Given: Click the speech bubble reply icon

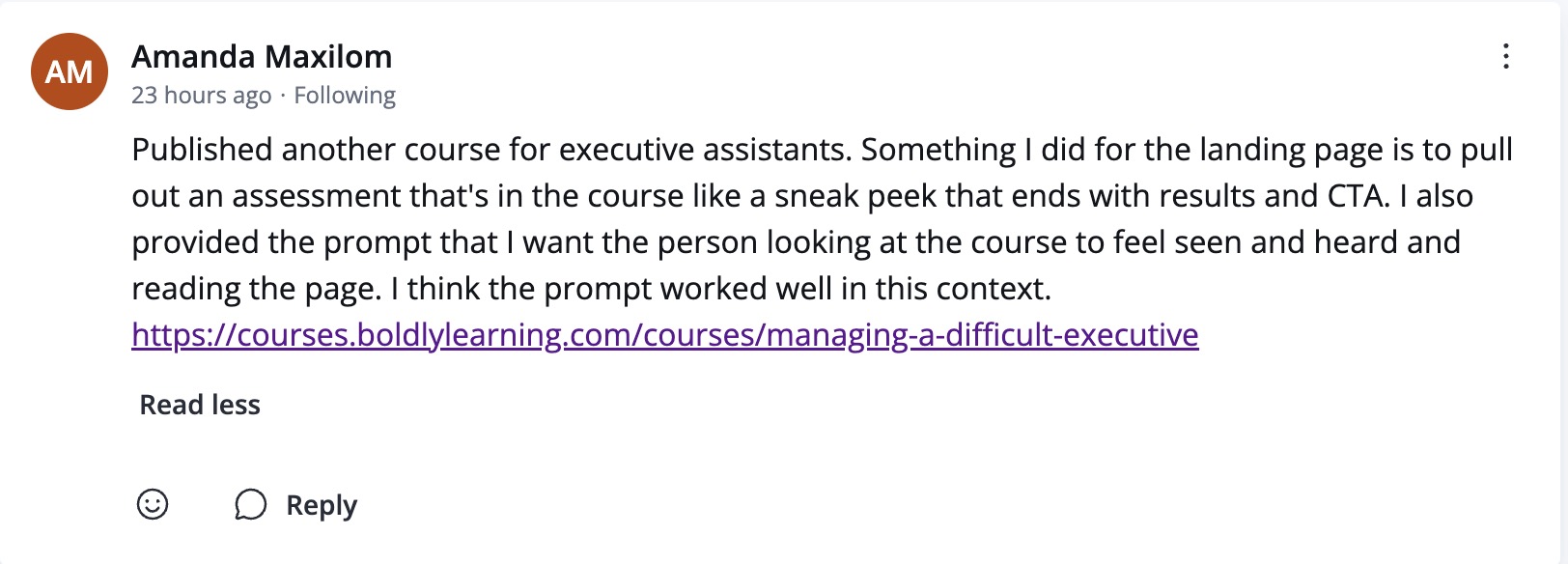Looking at the screenshot, I should 250,504.
